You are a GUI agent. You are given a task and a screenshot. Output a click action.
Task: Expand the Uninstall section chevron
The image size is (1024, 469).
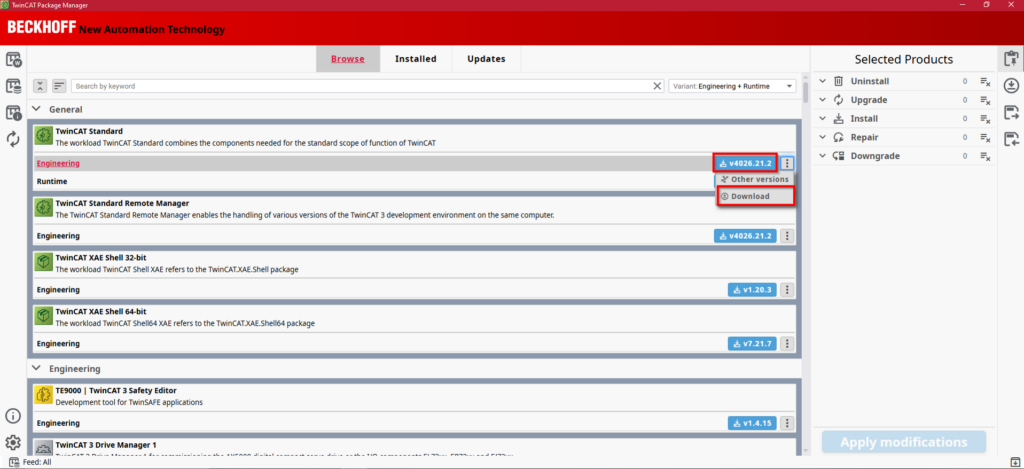(822, 82)
